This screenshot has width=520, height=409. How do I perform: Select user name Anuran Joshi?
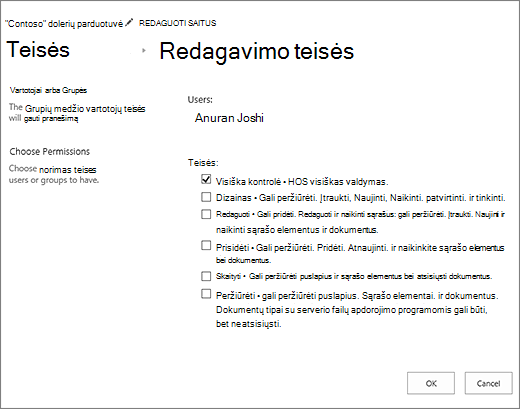tap(229, 118)
